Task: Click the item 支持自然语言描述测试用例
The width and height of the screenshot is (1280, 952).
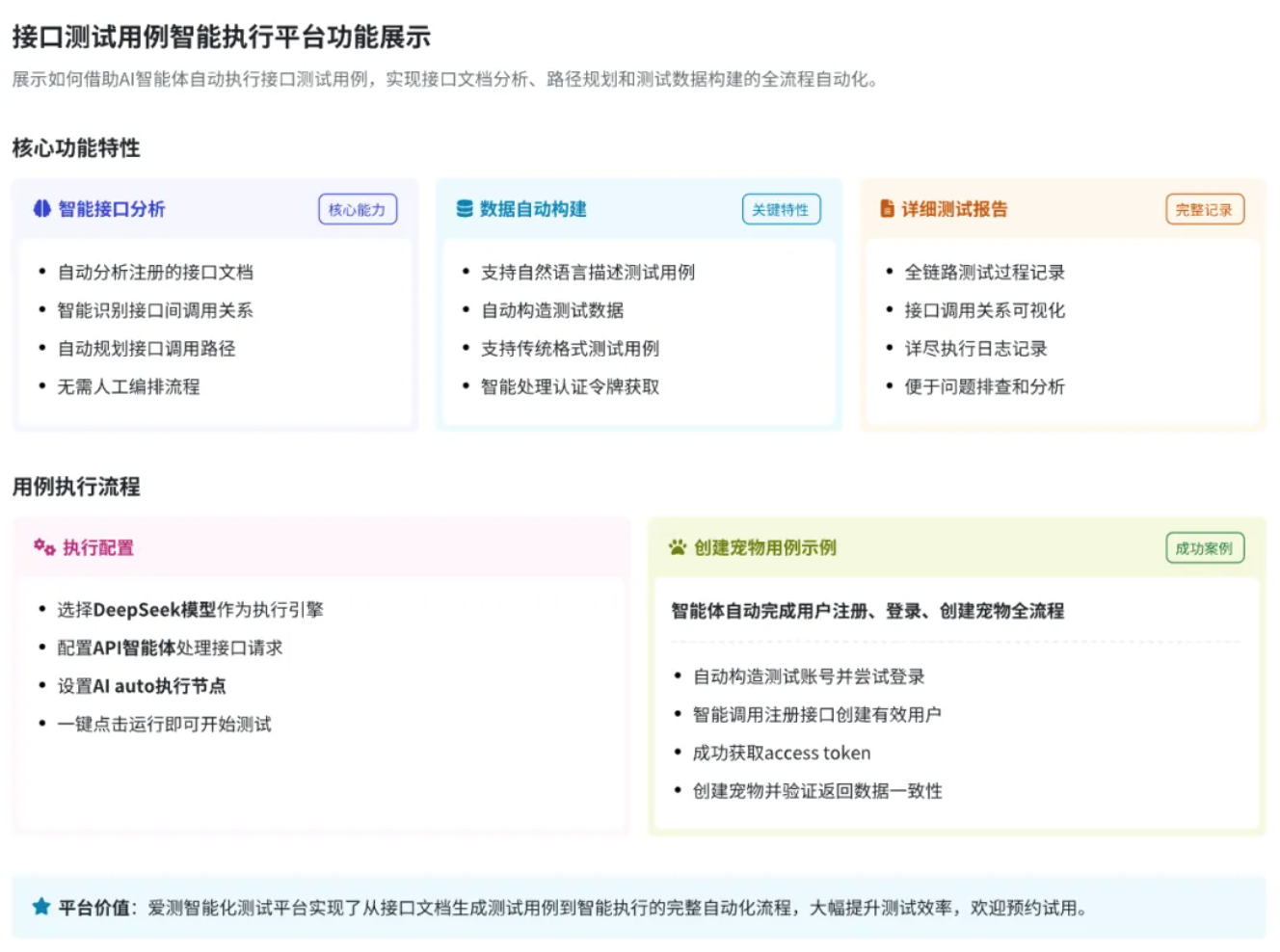Action: click(x=588, y=272)
